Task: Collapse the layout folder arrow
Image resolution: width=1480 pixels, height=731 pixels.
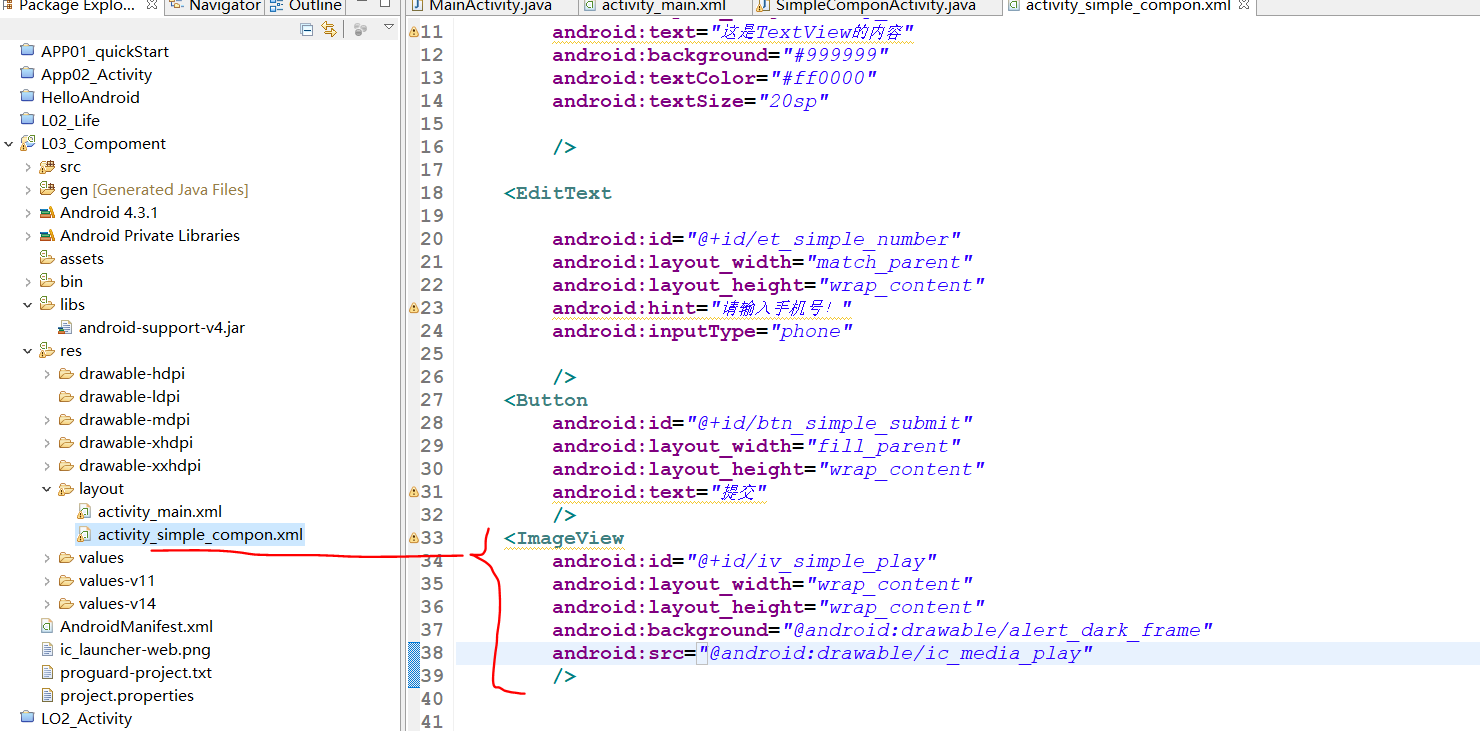Action: coord(47,488)
